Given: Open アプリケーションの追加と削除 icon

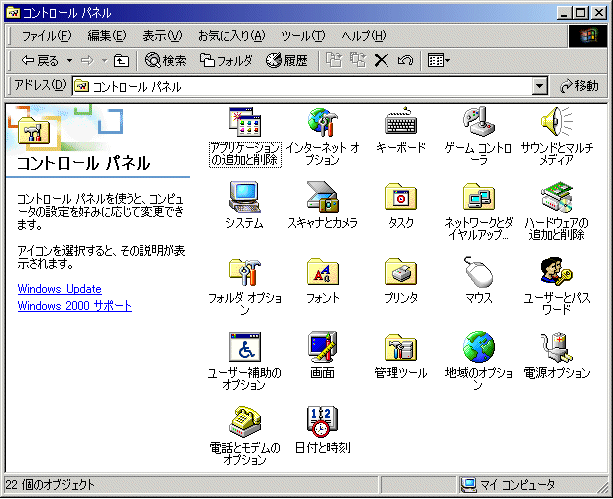Looking at the screenshot, I should click(245, 122).
